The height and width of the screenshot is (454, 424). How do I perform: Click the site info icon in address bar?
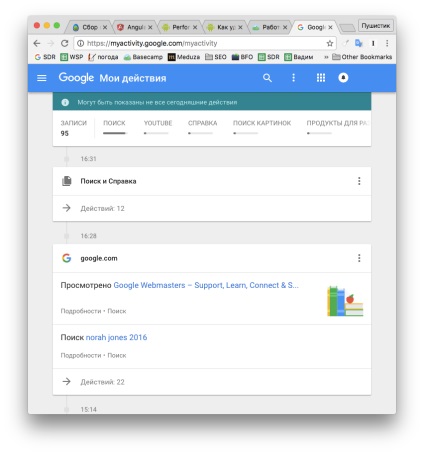tap(80, 43)
